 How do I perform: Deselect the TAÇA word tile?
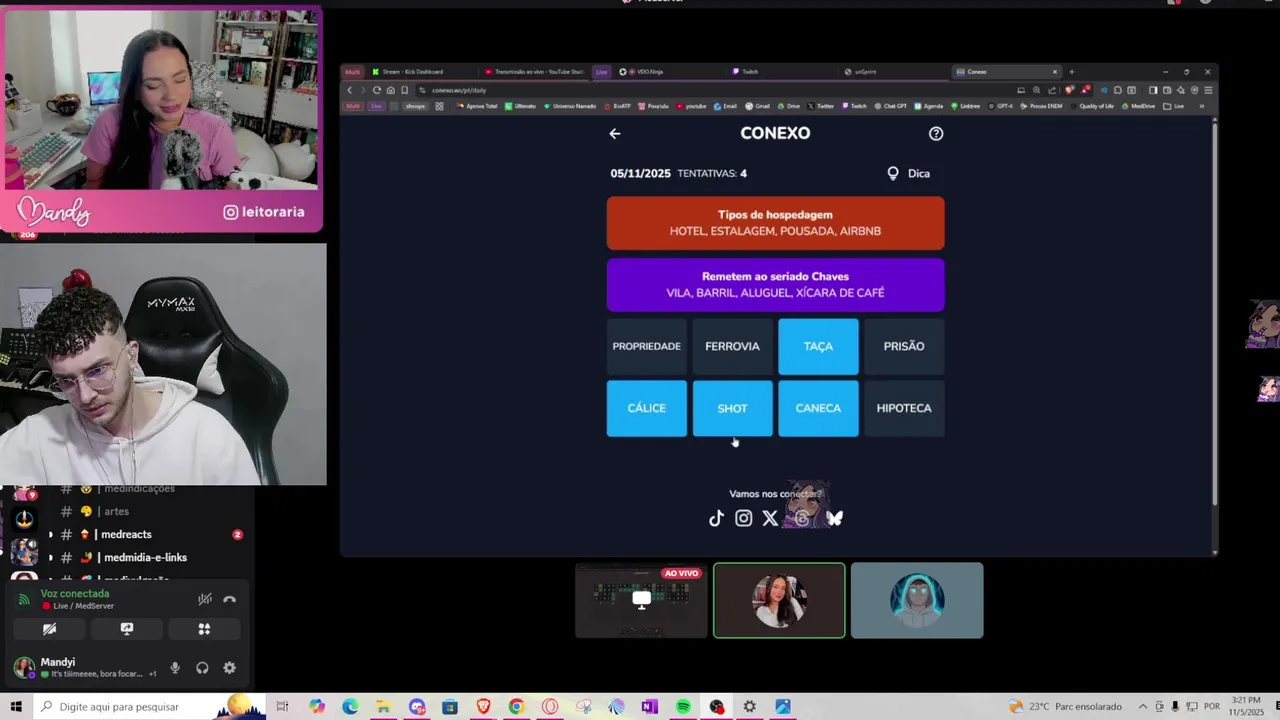[818, 347]
